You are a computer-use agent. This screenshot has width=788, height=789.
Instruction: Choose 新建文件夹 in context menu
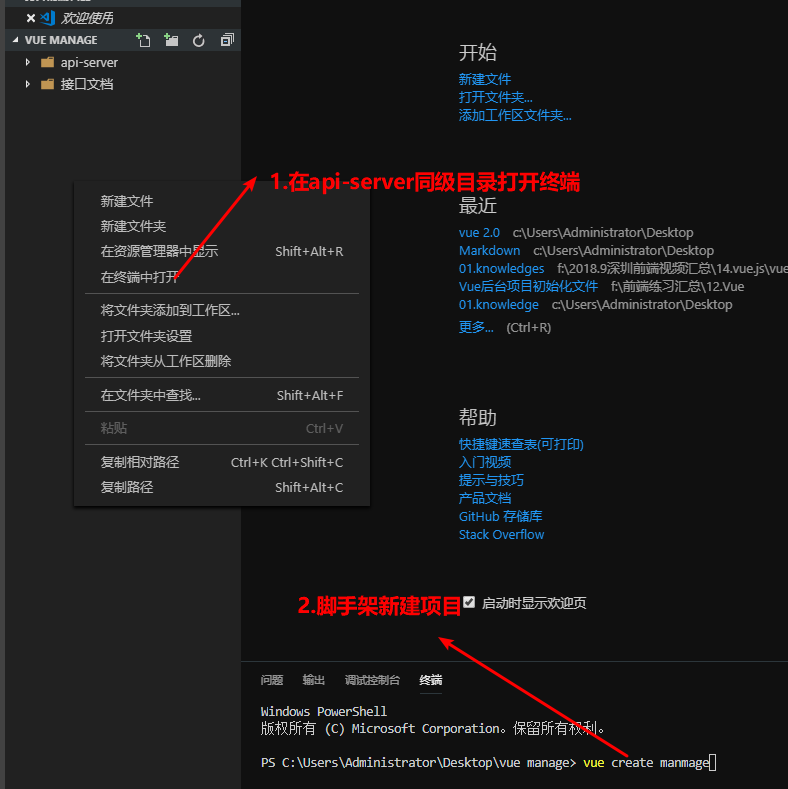tap(222, 226)
